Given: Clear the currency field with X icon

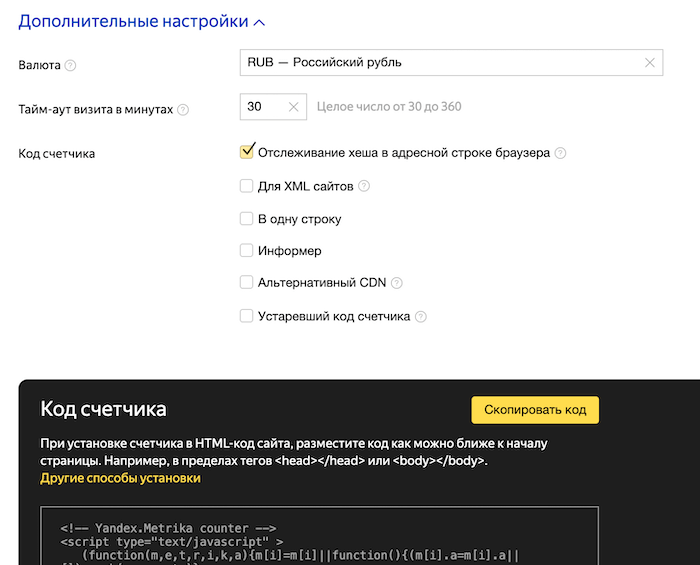Looking at the screenshot, I should pos(650,63).
